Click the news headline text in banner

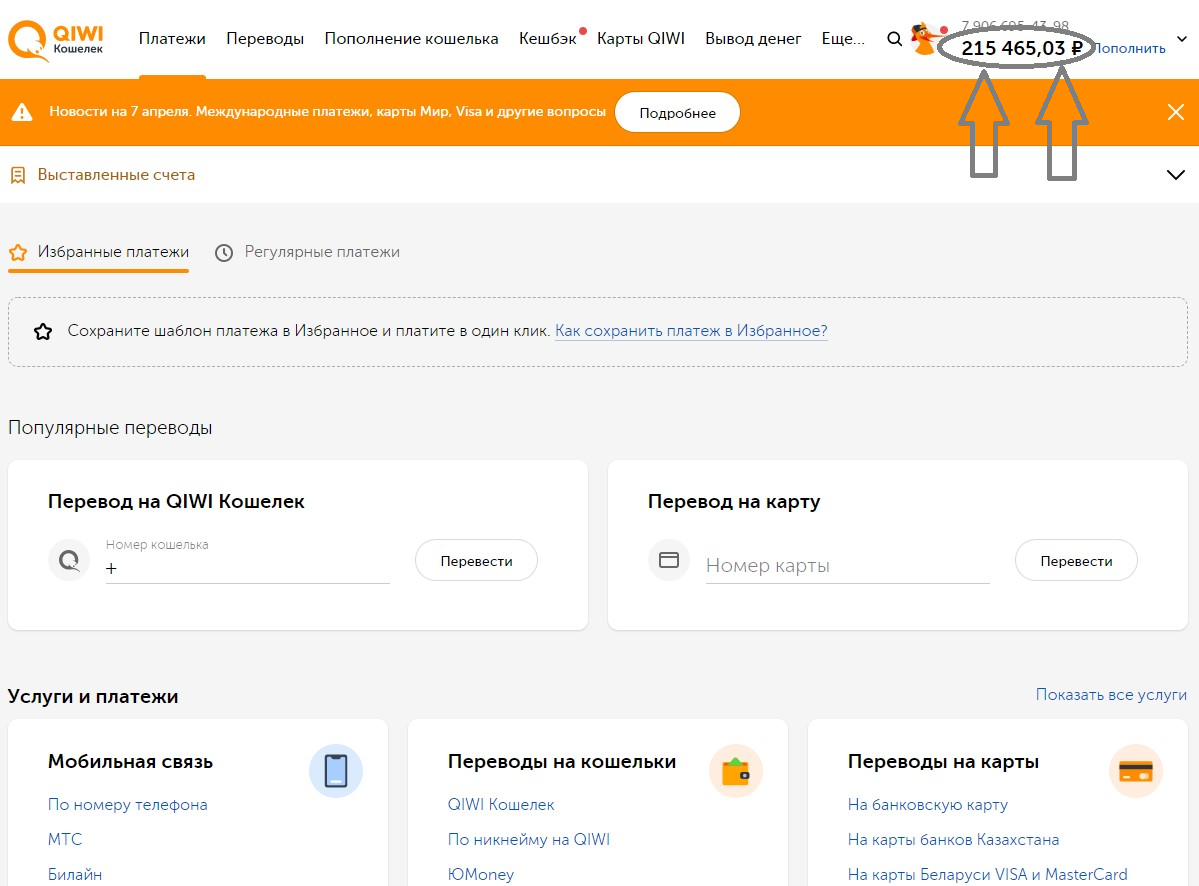tap(327, 112)
